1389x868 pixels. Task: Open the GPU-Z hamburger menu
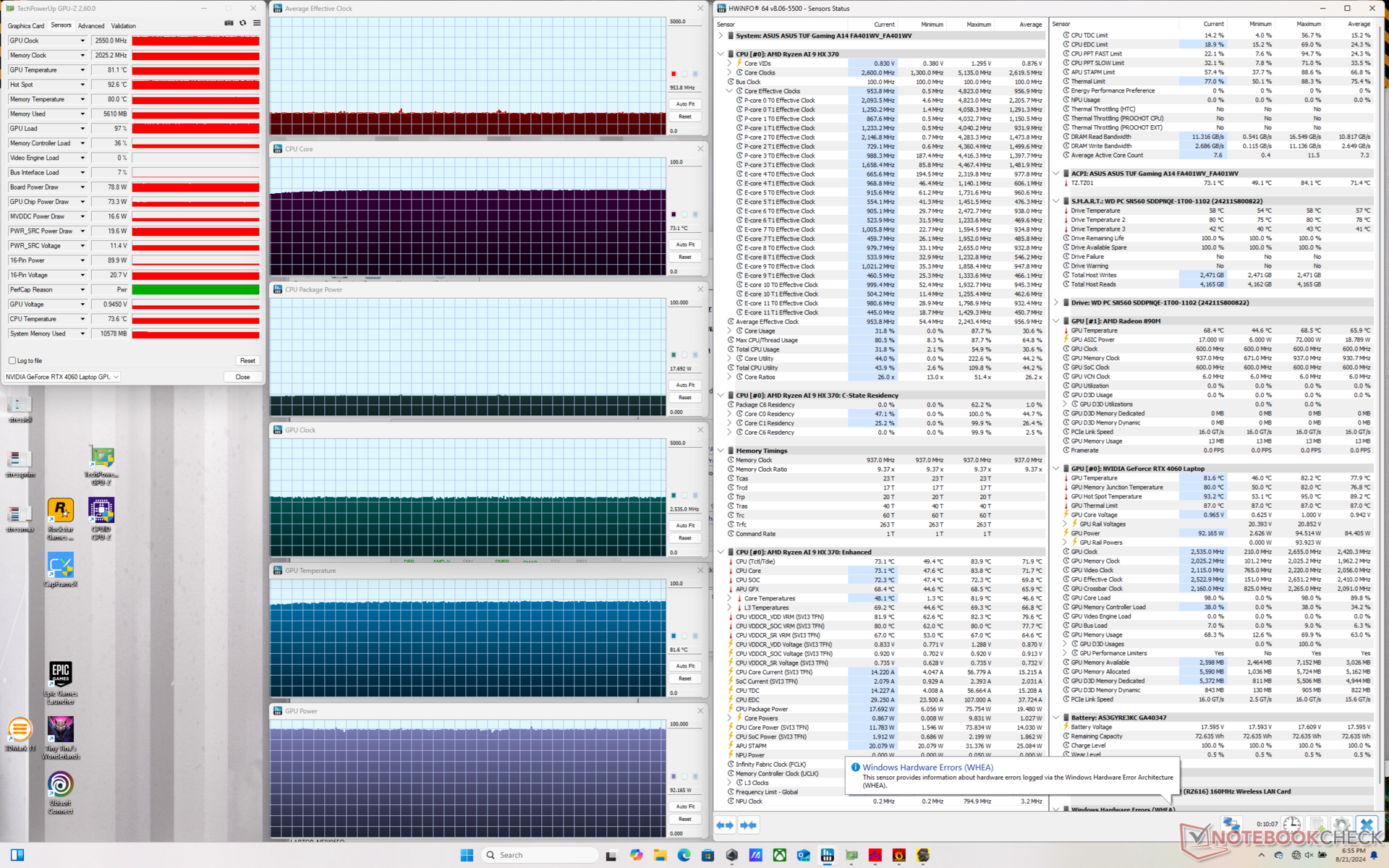pos(257,23)
